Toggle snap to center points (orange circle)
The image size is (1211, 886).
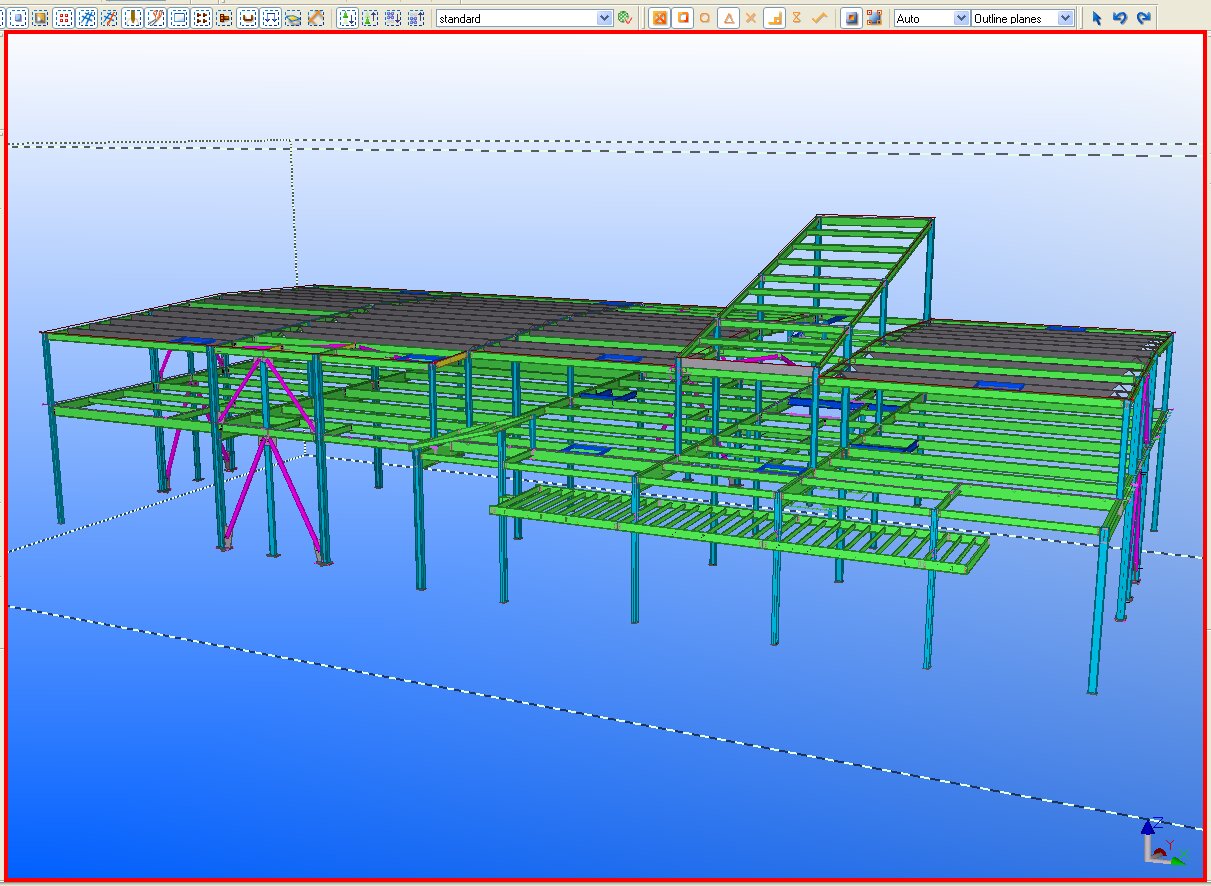[706, 18]
